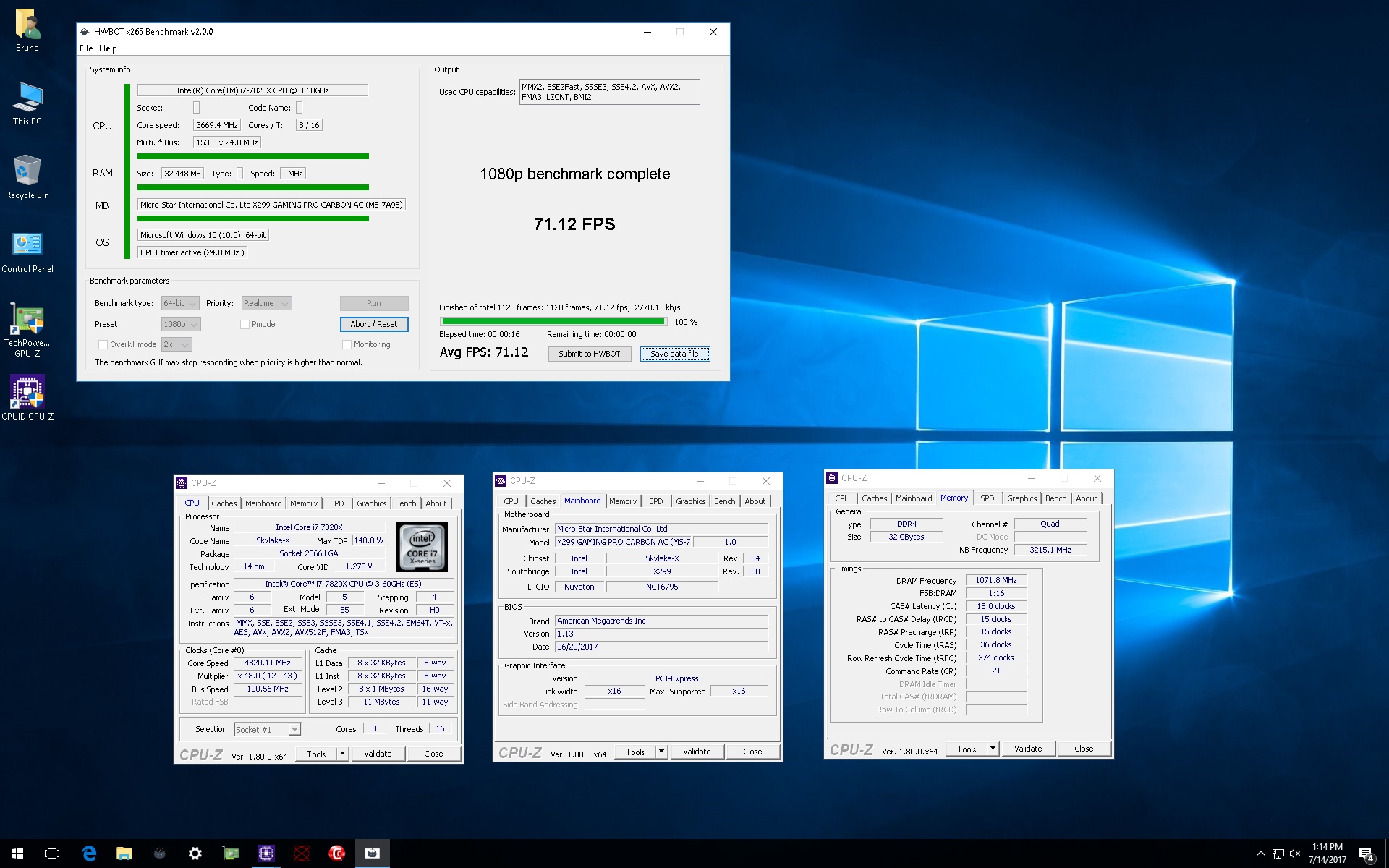Open Help menu in HWBOT benchmark
Viewport: 1389px width, 868px height.
[108, 48]
